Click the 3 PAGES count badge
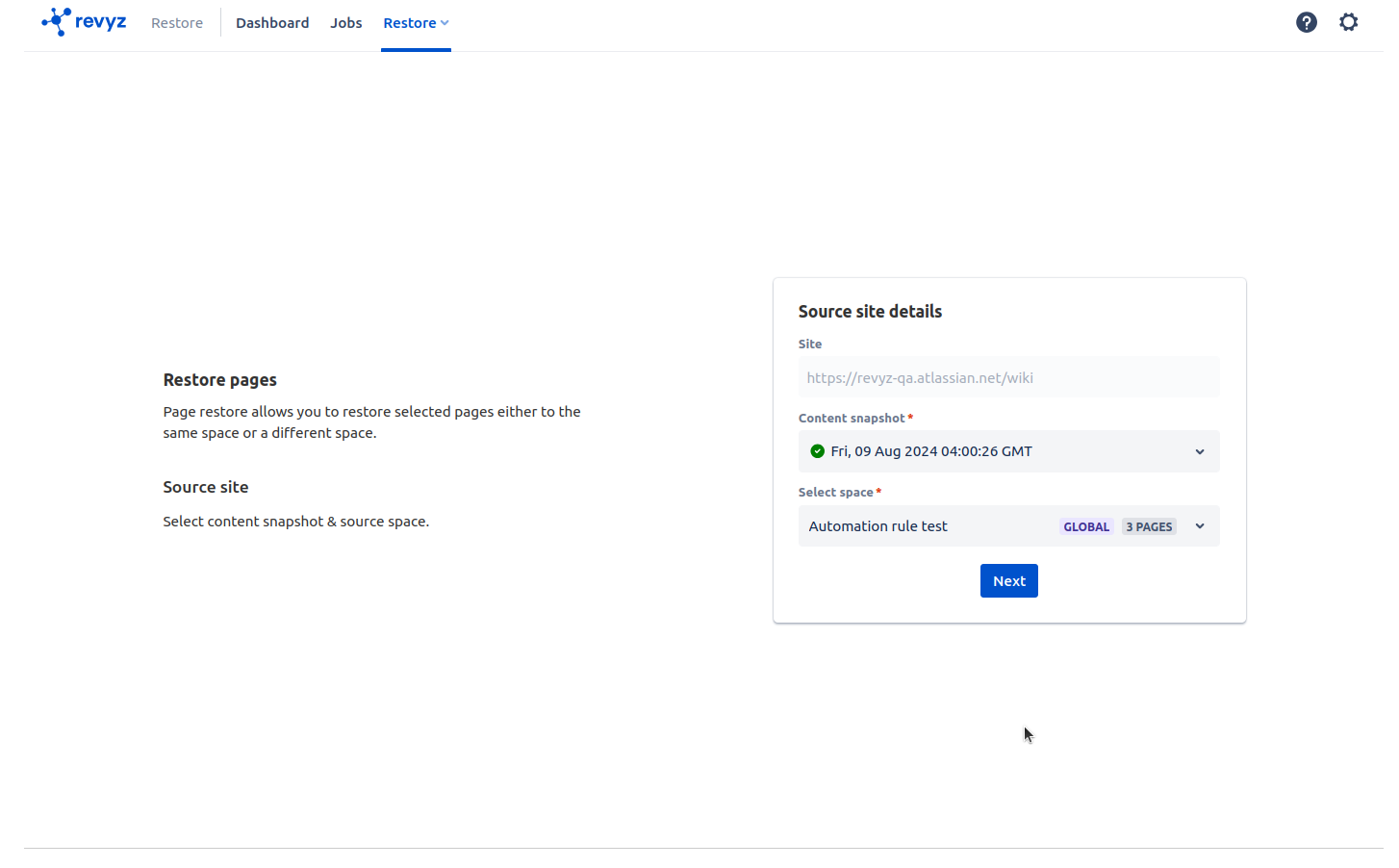1399x868 pixels. pos(1149,526)
